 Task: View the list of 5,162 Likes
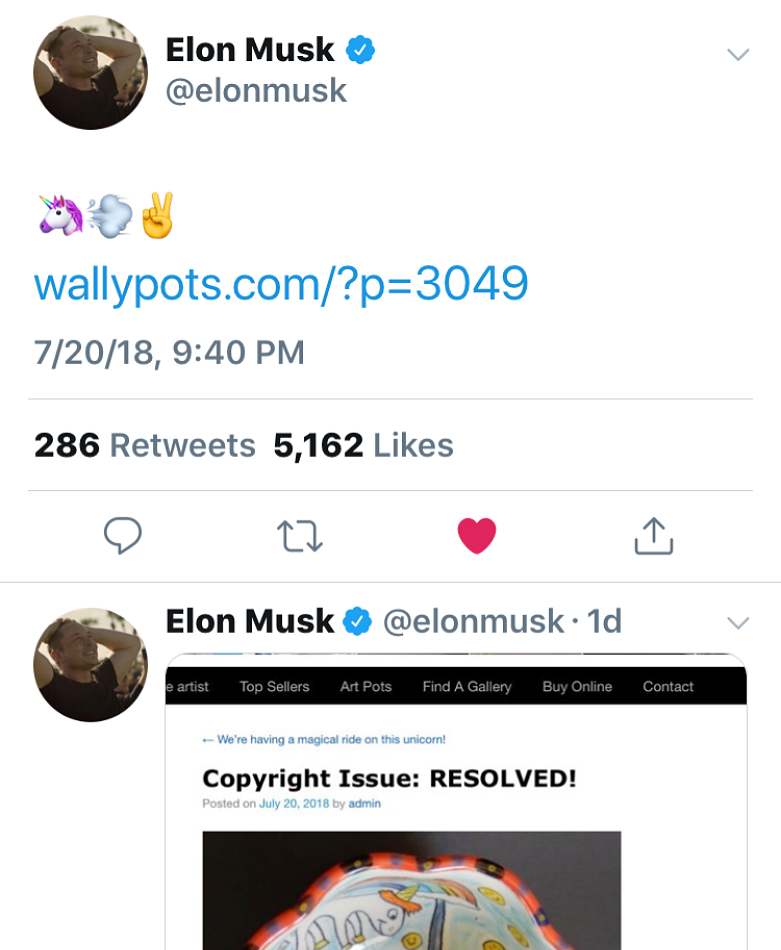pyautogui.click(x=363, y=445)
